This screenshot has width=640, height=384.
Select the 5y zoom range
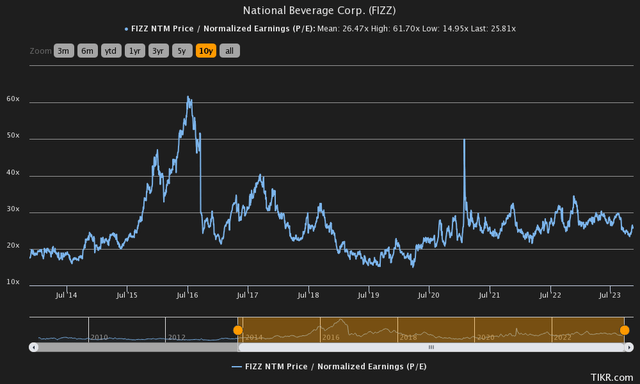[x=182, y=51]
